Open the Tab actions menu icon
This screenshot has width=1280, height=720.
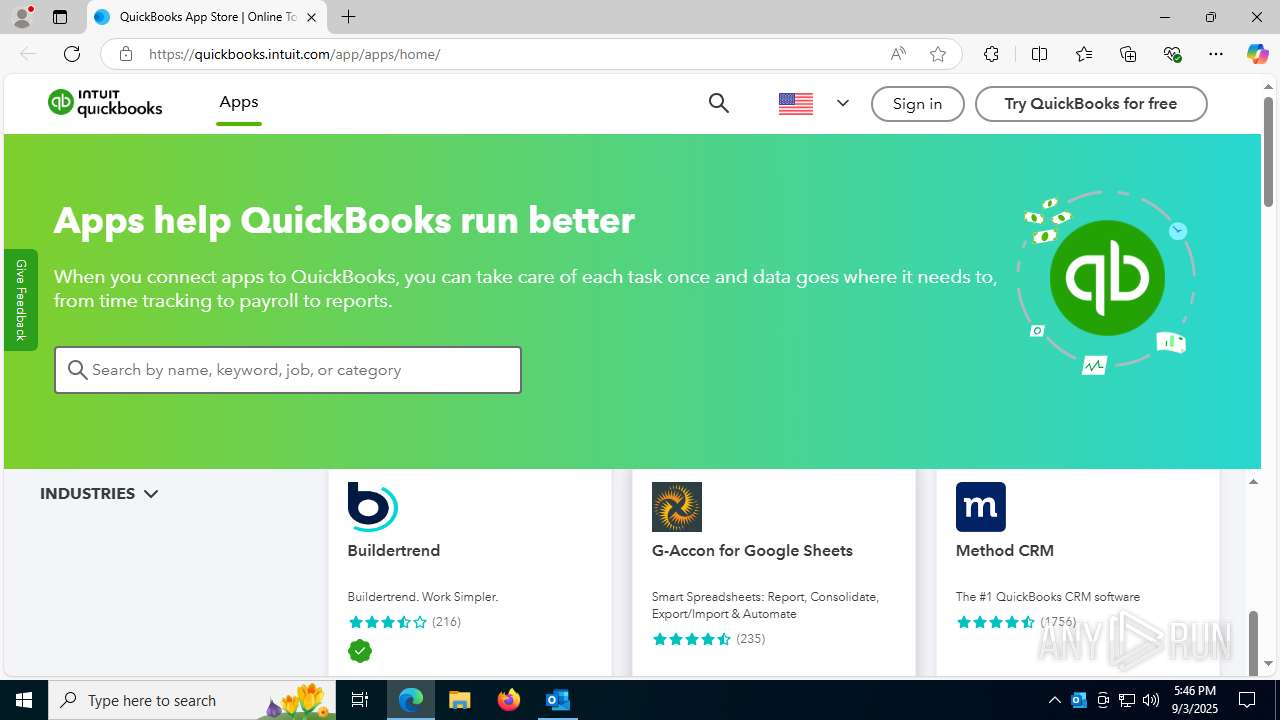(60, 17)
